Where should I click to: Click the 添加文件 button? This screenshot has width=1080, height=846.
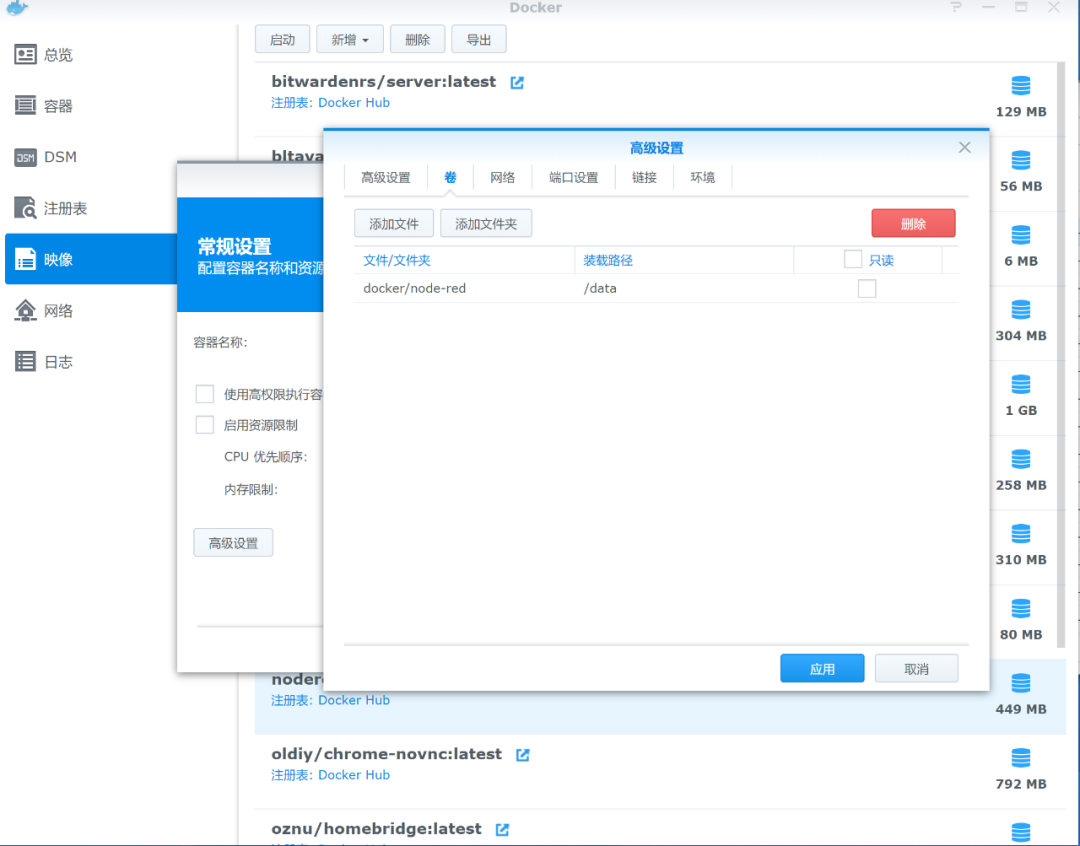tap(394, 224)
